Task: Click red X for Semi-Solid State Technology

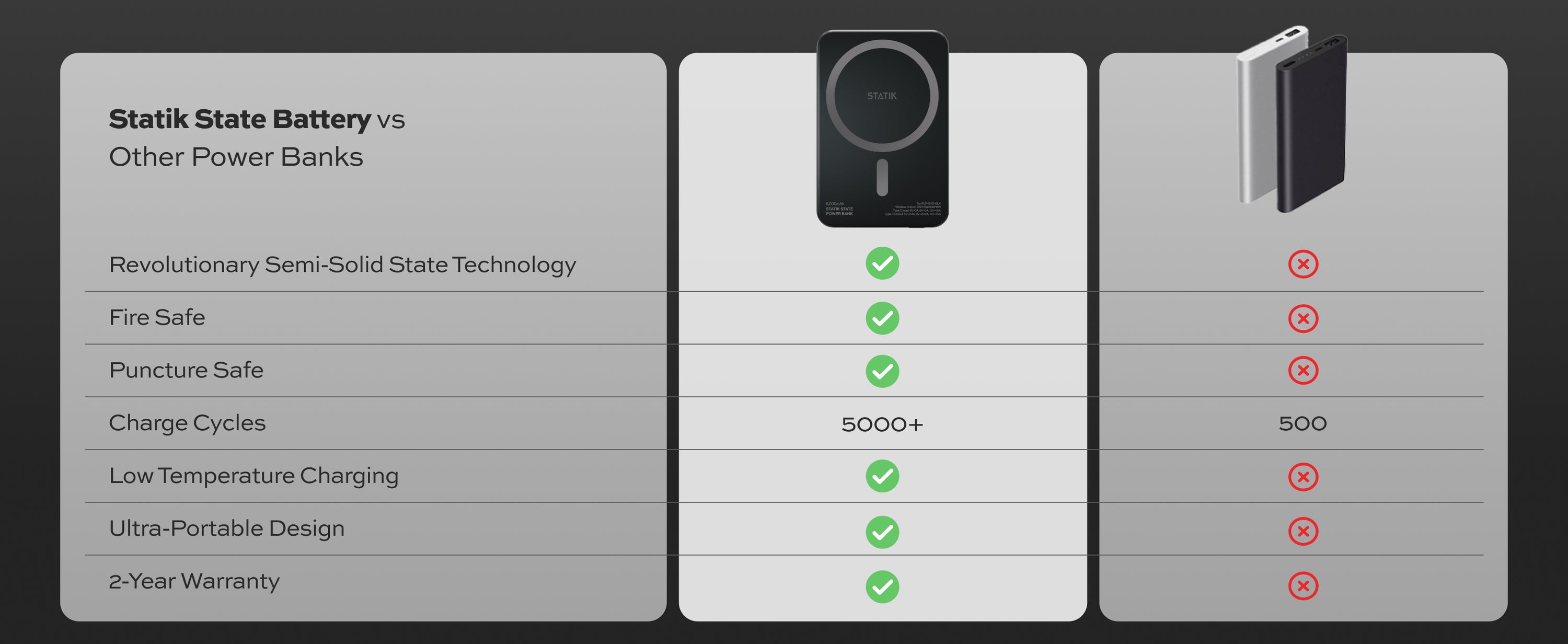Action: (1302, 264)
